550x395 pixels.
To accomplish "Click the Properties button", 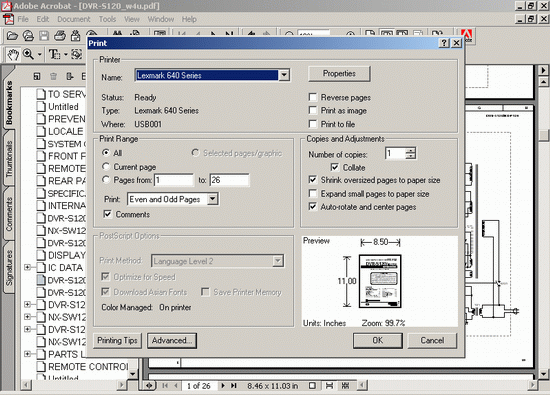I will [x=339, y=74].
